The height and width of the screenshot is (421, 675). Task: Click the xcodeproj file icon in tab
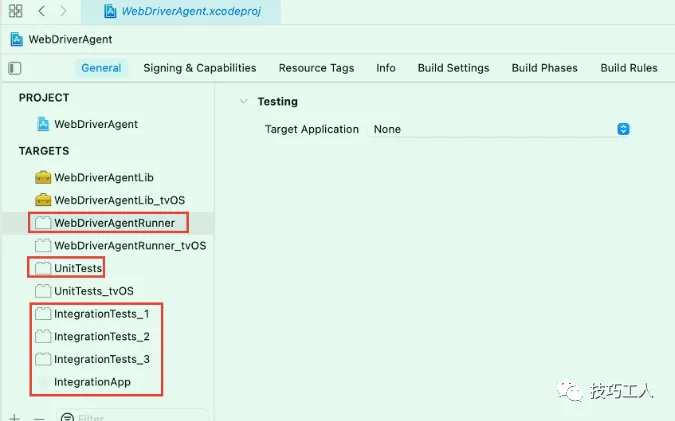point(110,11)
